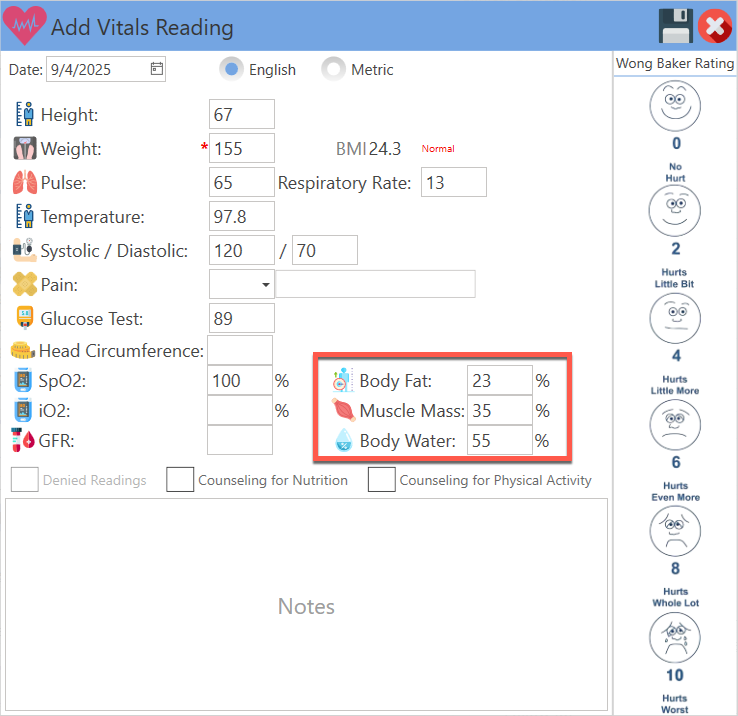Choose the 4 Hurts Little More face
The image size is (738, 716).
675,318
